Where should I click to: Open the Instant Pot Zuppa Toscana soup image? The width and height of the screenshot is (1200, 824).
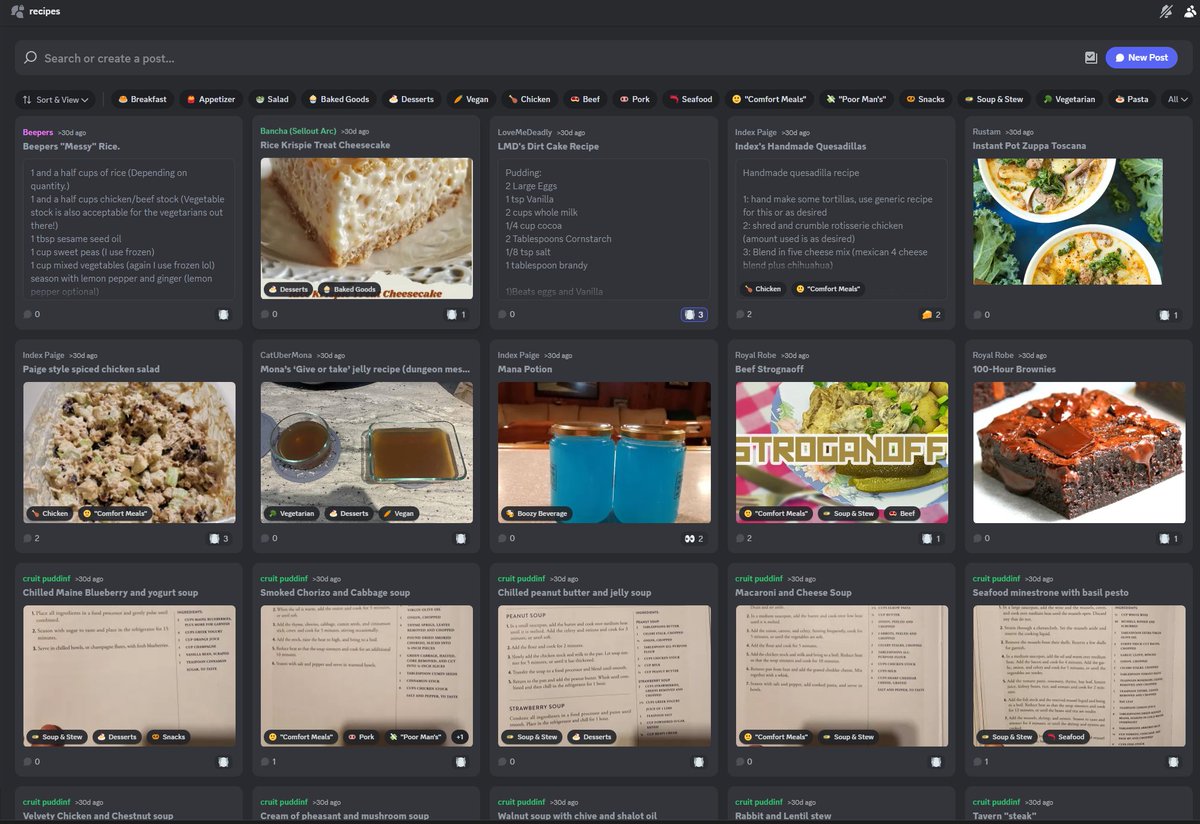[x=1067, y=221]
